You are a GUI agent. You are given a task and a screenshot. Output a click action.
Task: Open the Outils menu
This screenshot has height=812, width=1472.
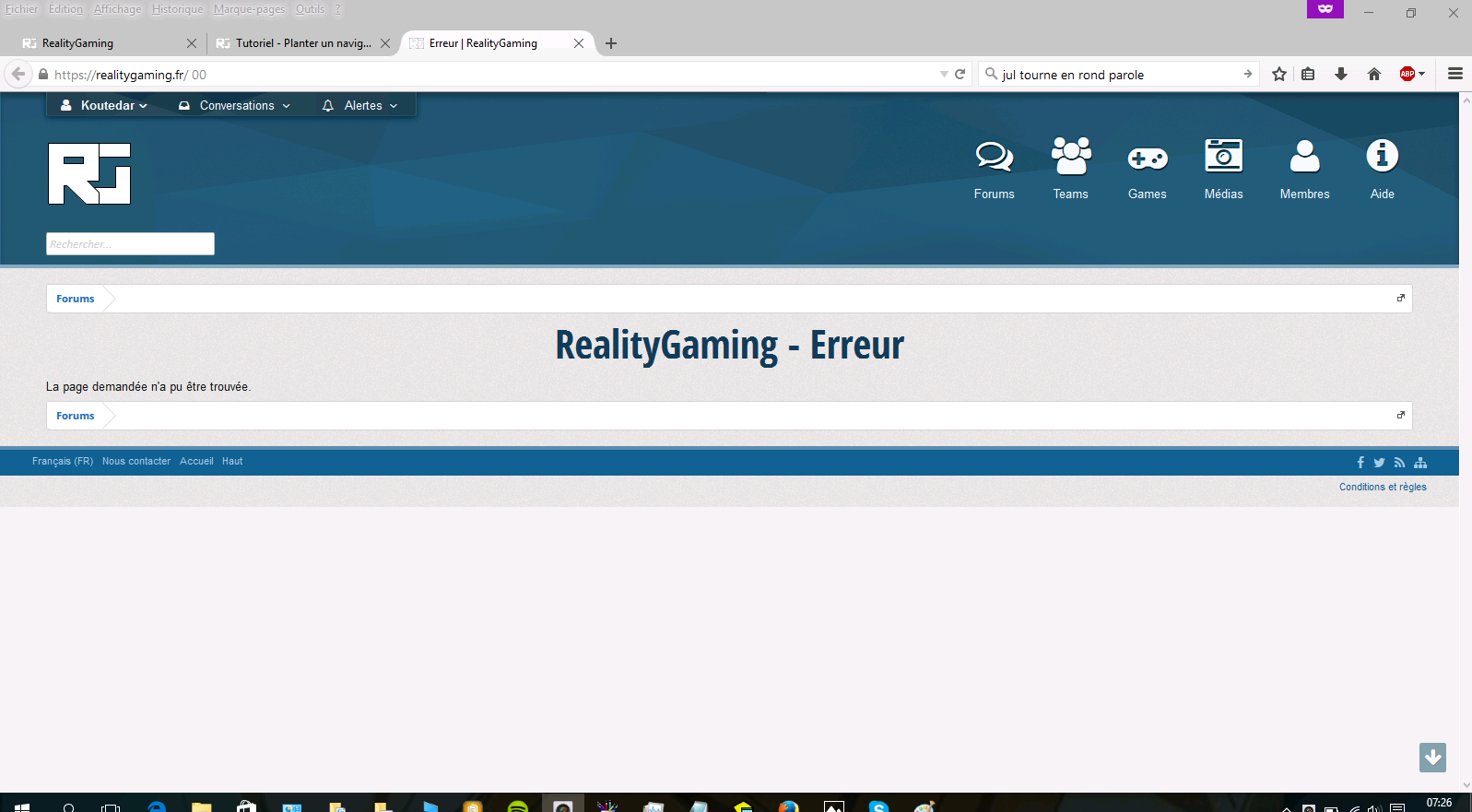(x=310, y=9)
